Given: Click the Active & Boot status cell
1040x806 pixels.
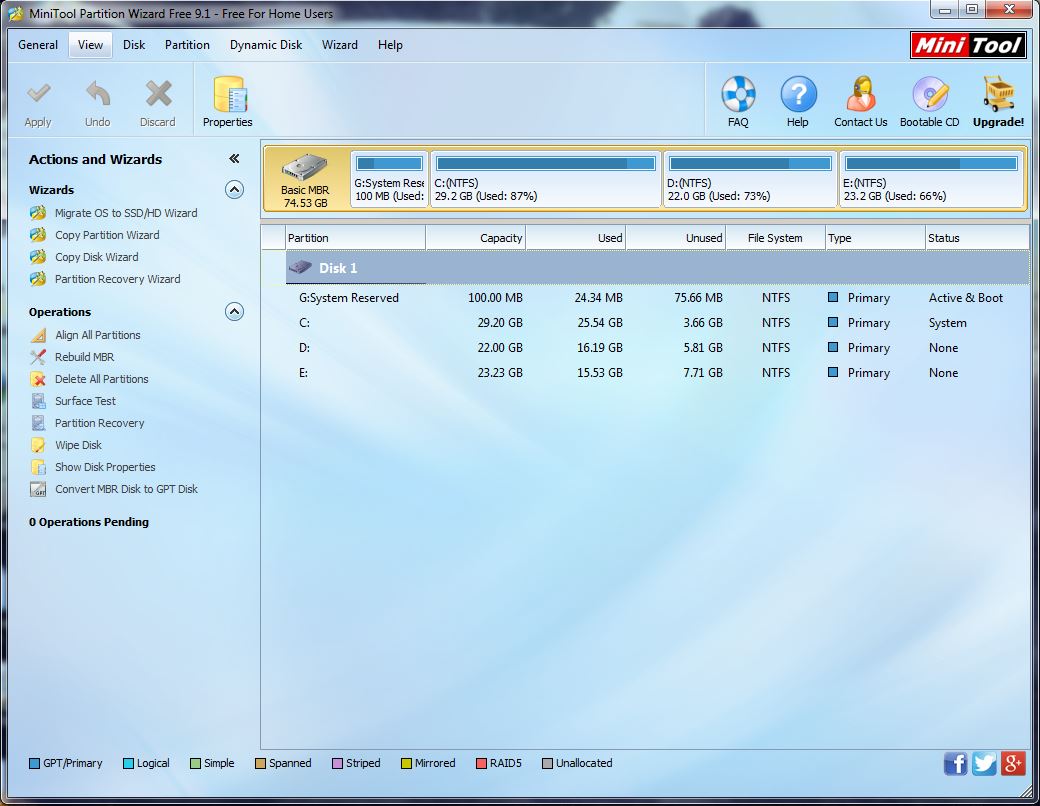Looking at the screenshot, I should [x=966, y=298].
